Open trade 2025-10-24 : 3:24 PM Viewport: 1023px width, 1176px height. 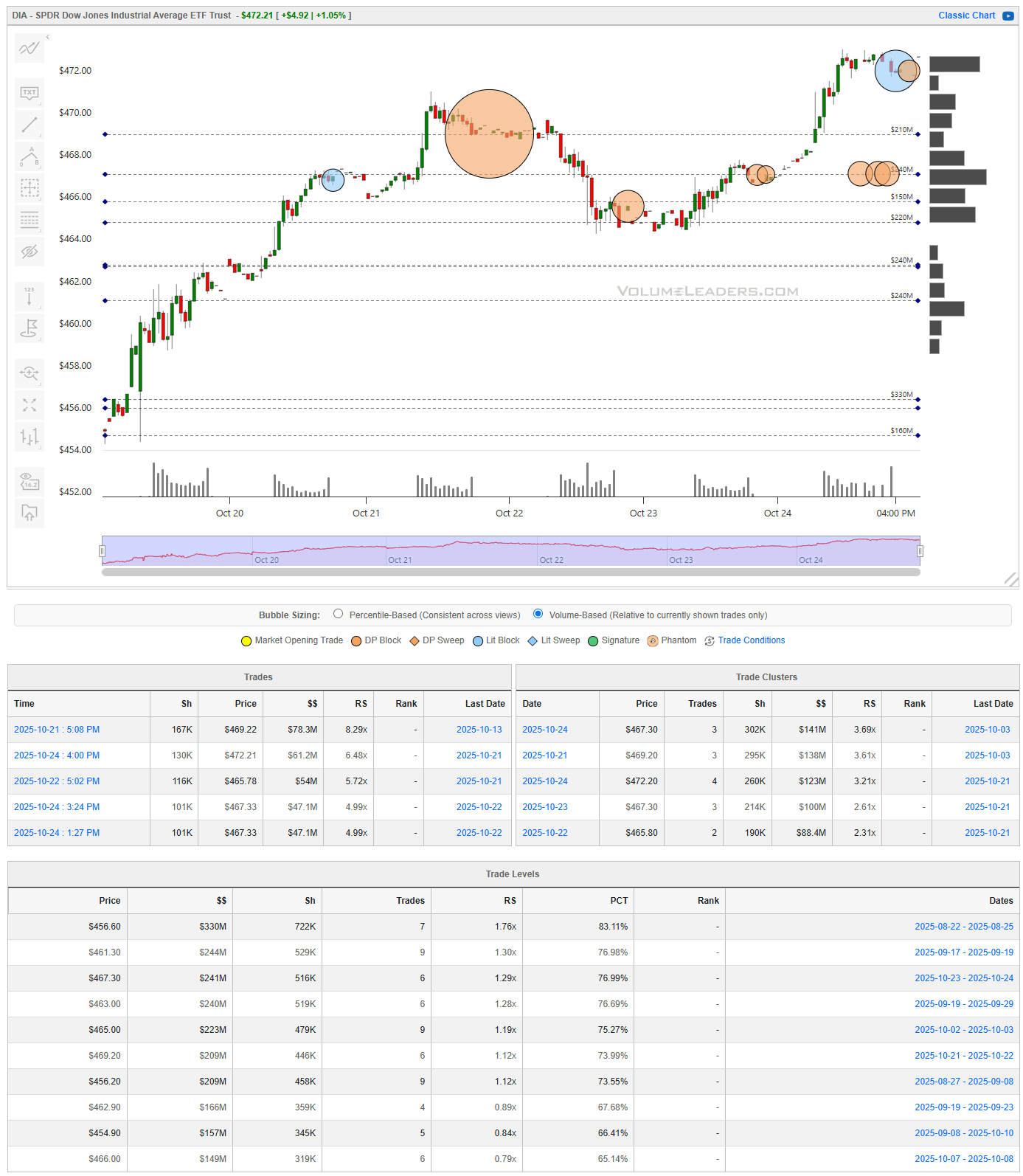tap(57, 807)
